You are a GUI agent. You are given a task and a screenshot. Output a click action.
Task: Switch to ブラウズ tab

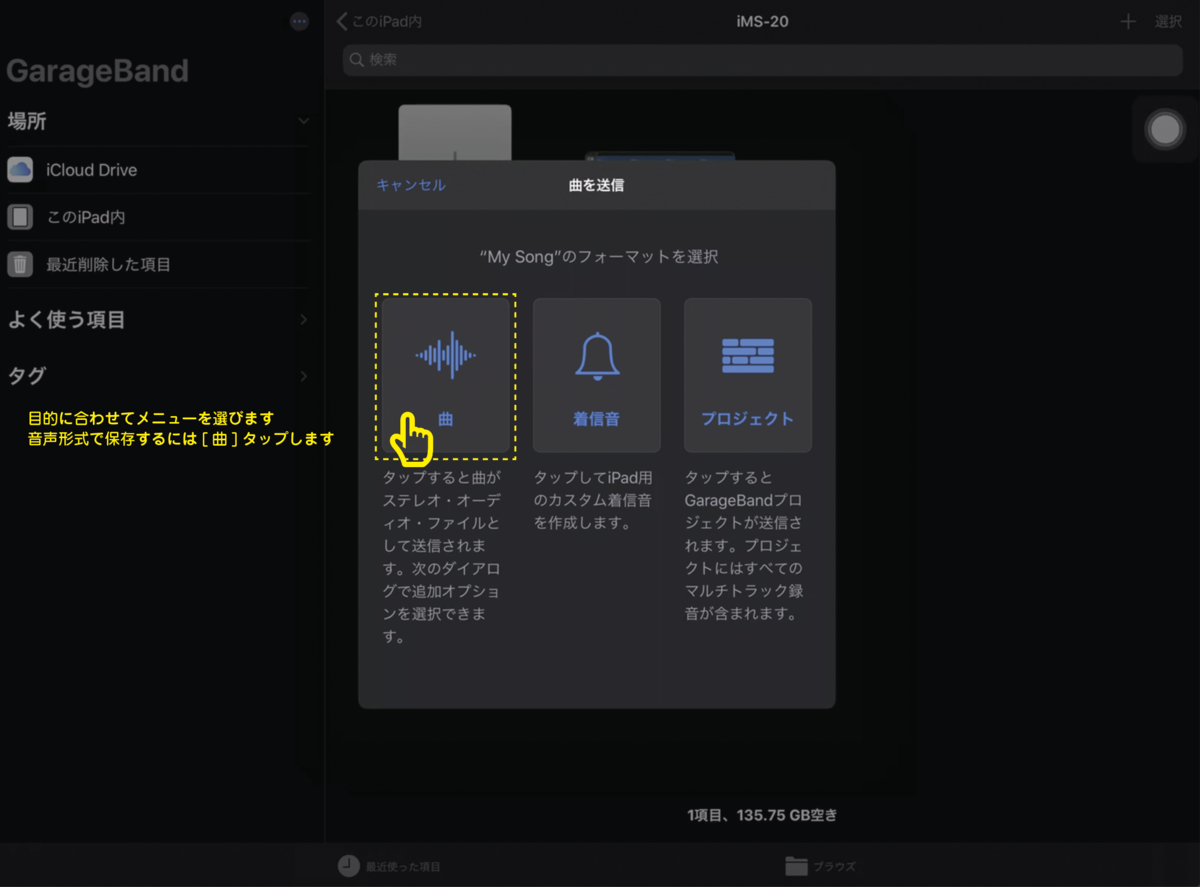click(820, 866)
